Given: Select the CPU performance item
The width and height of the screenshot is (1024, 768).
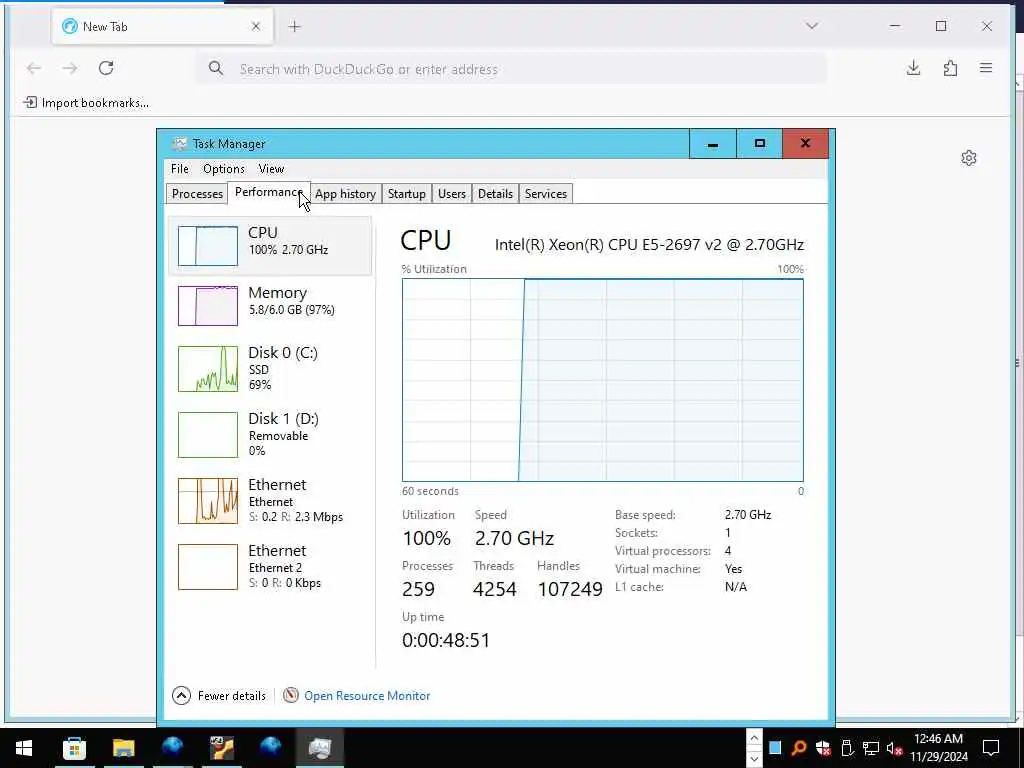Looking at the screenshot, I should tap(270, 246).
